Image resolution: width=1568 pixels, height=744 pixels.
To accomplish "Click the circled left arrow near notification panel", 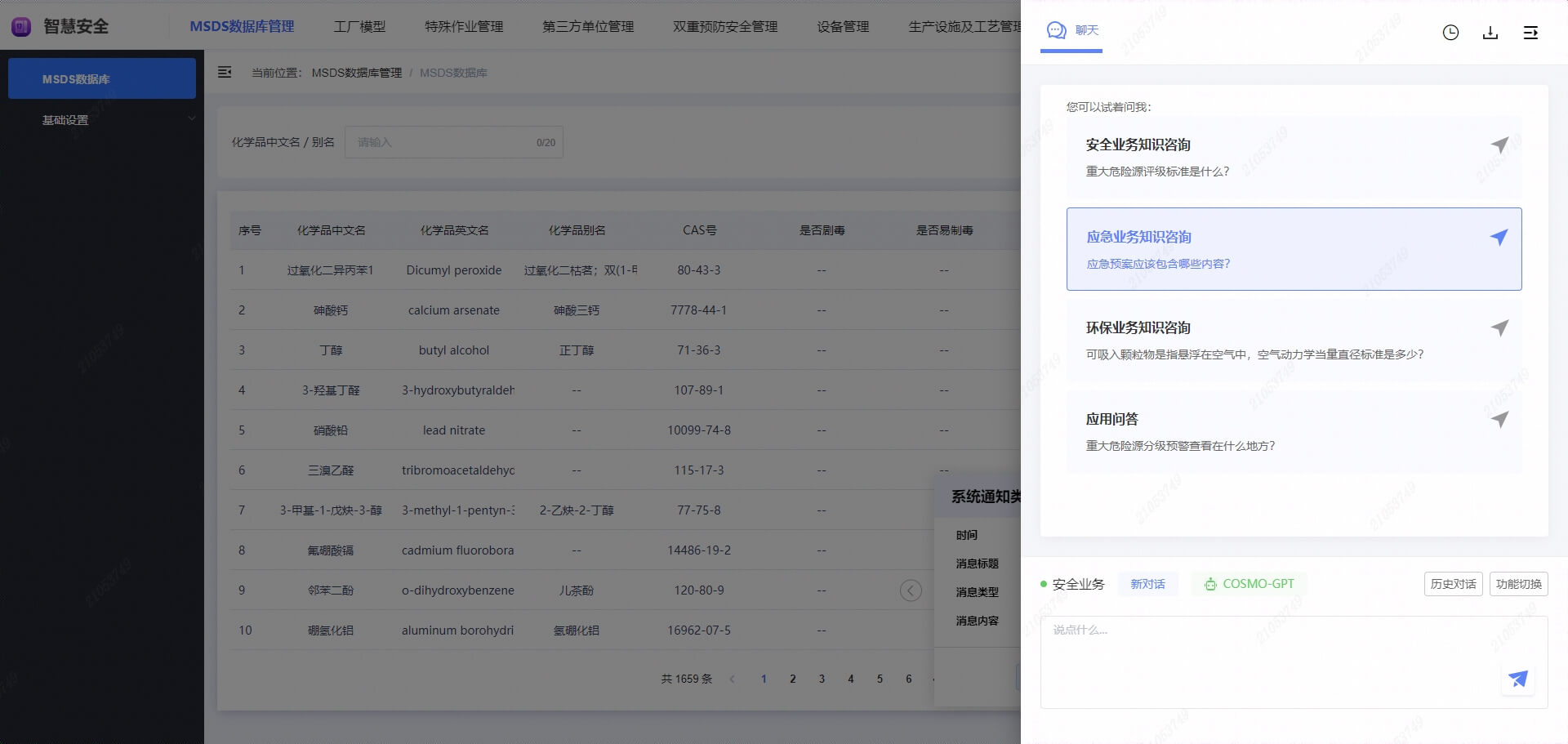I will (911, 590).
